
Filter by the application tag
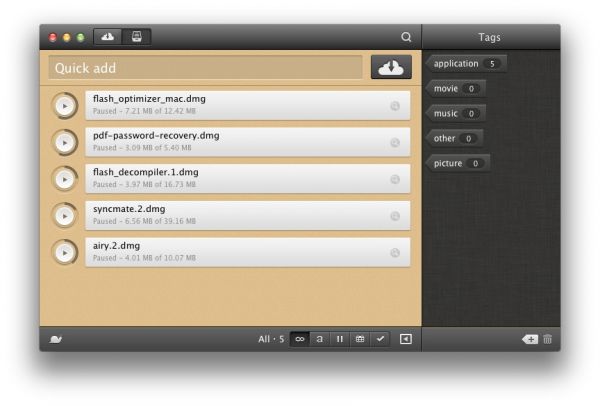tap(466, 64)
